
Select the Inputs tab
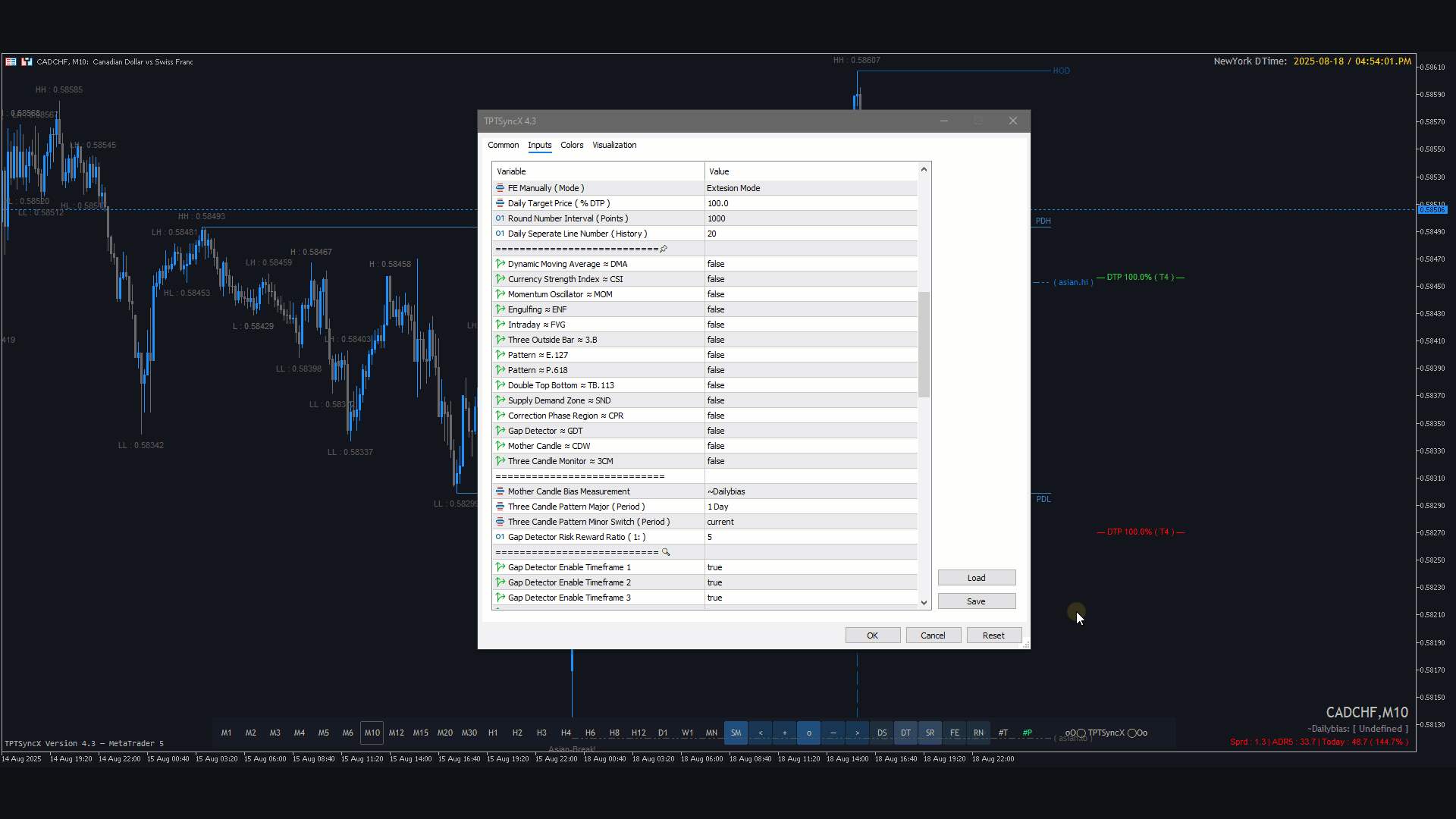click(x=539, y=145)
